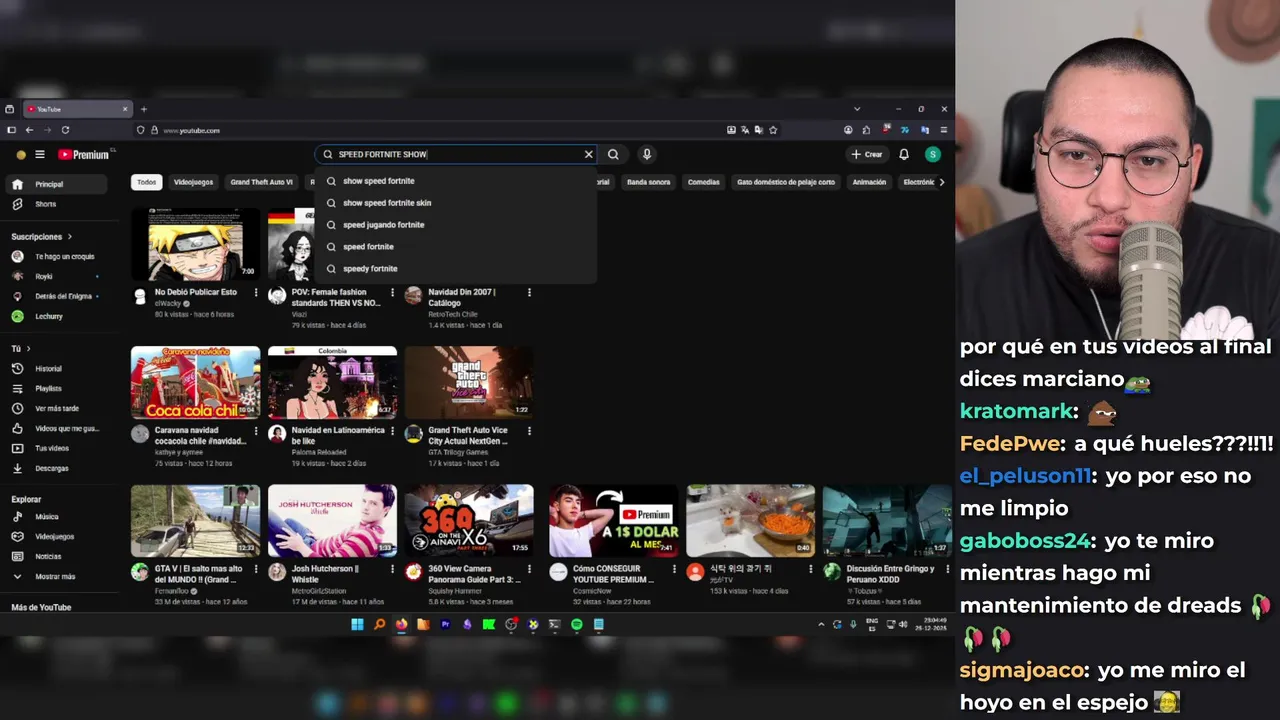
Task: Go back with browser back arrow
Action: pyautogui.click(x=29, y=130)
